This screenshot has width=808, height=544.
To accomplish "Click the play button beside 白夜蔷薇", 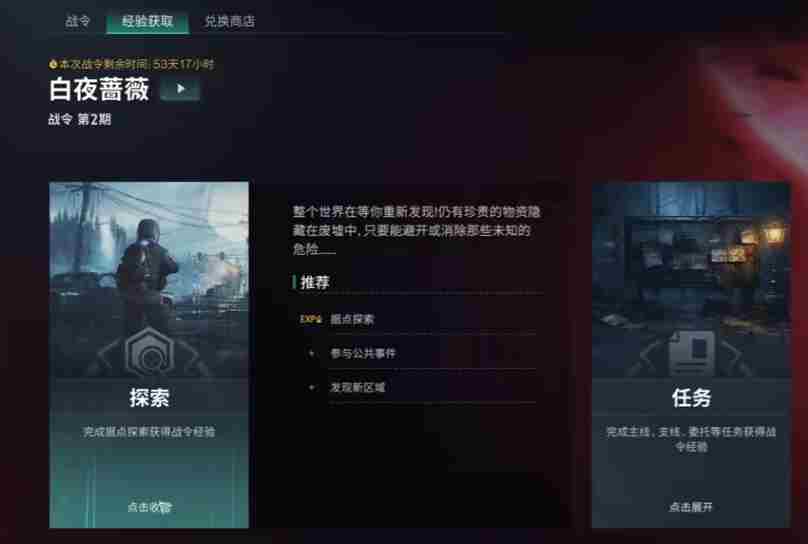I will coord(180,89).
